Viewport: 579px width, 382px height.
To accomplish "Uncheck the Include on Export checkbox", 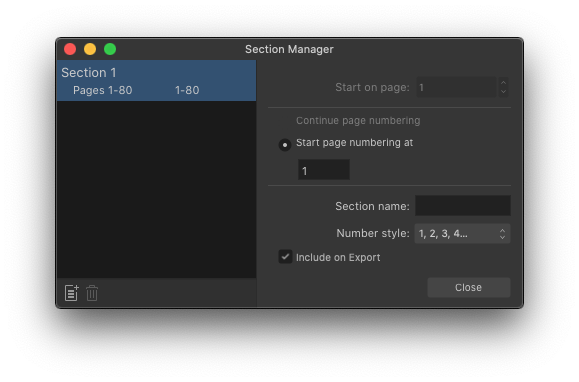I will point(285,257).
